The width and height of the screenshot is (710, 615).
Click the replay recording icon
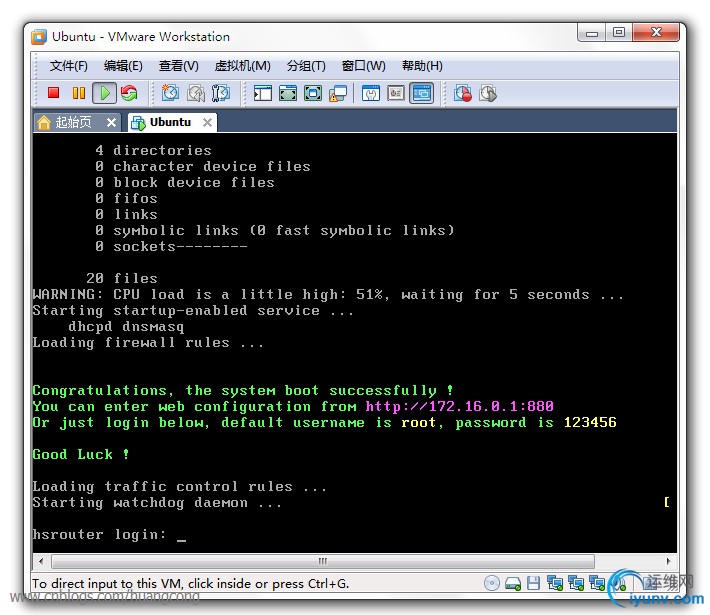488,93
